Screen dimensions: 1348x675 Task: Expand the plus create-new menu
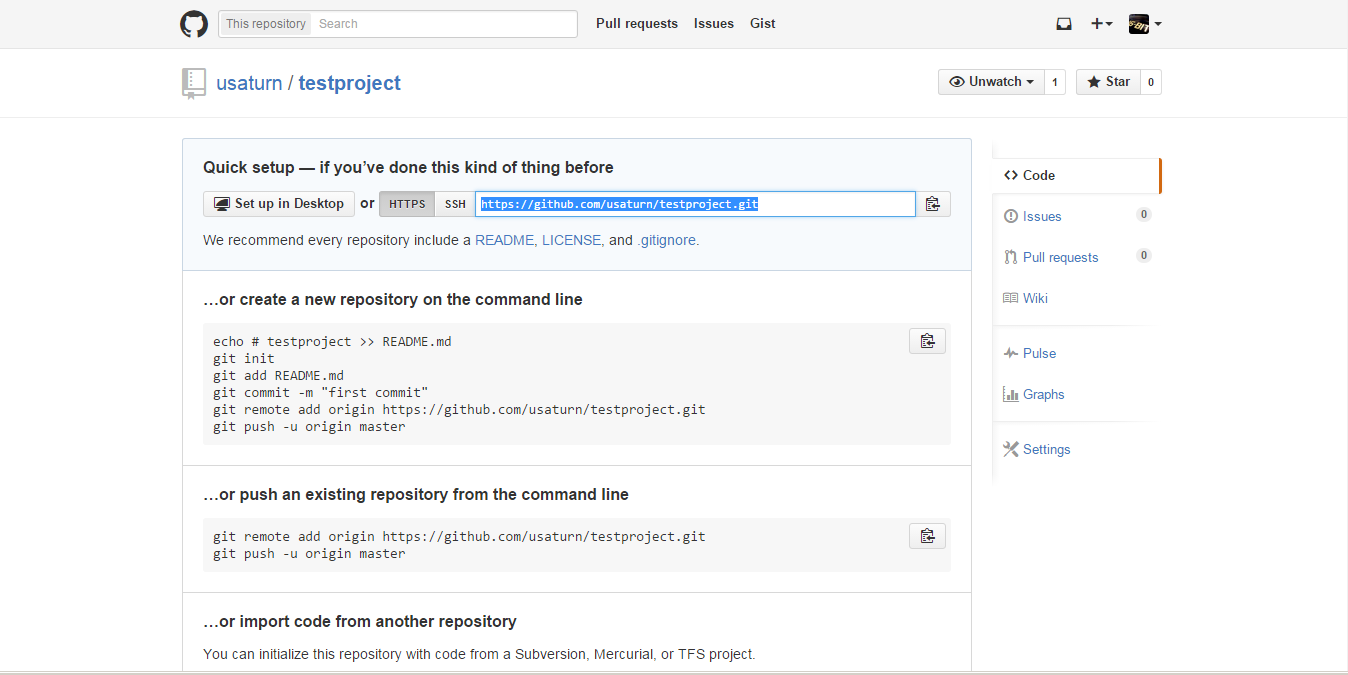click(1101, 24)
